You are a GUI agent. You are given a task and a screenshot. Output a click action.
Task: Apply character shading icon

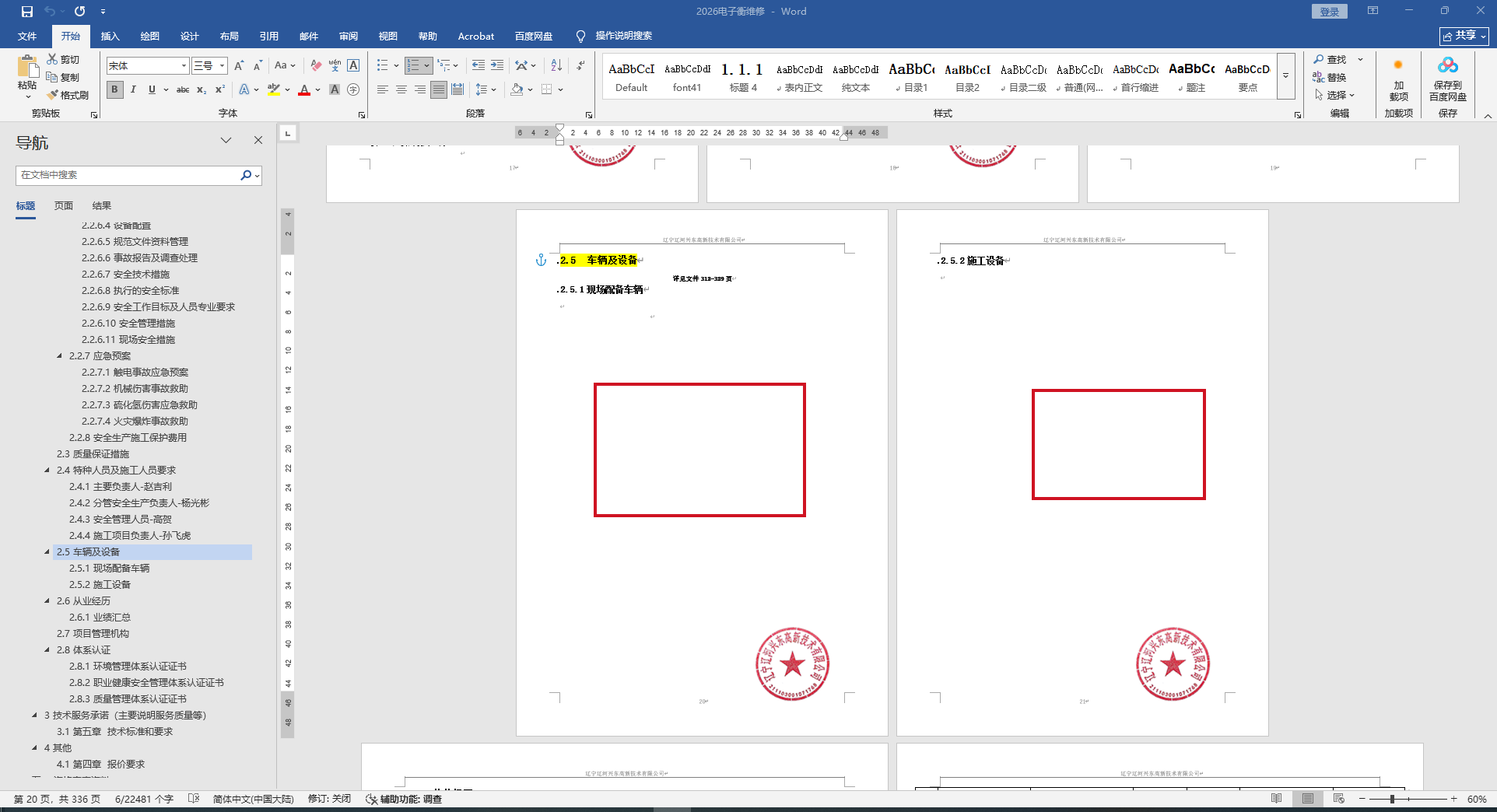(335, 89)
